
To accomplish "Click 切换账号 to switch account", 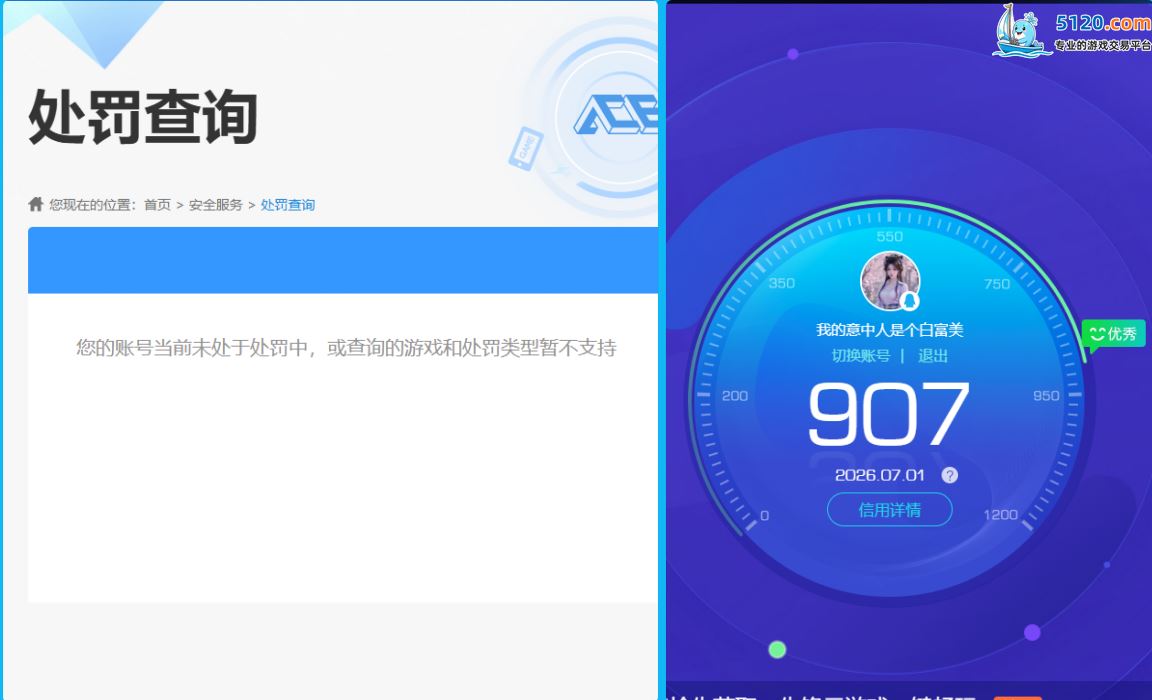I will tap(860, 356).
